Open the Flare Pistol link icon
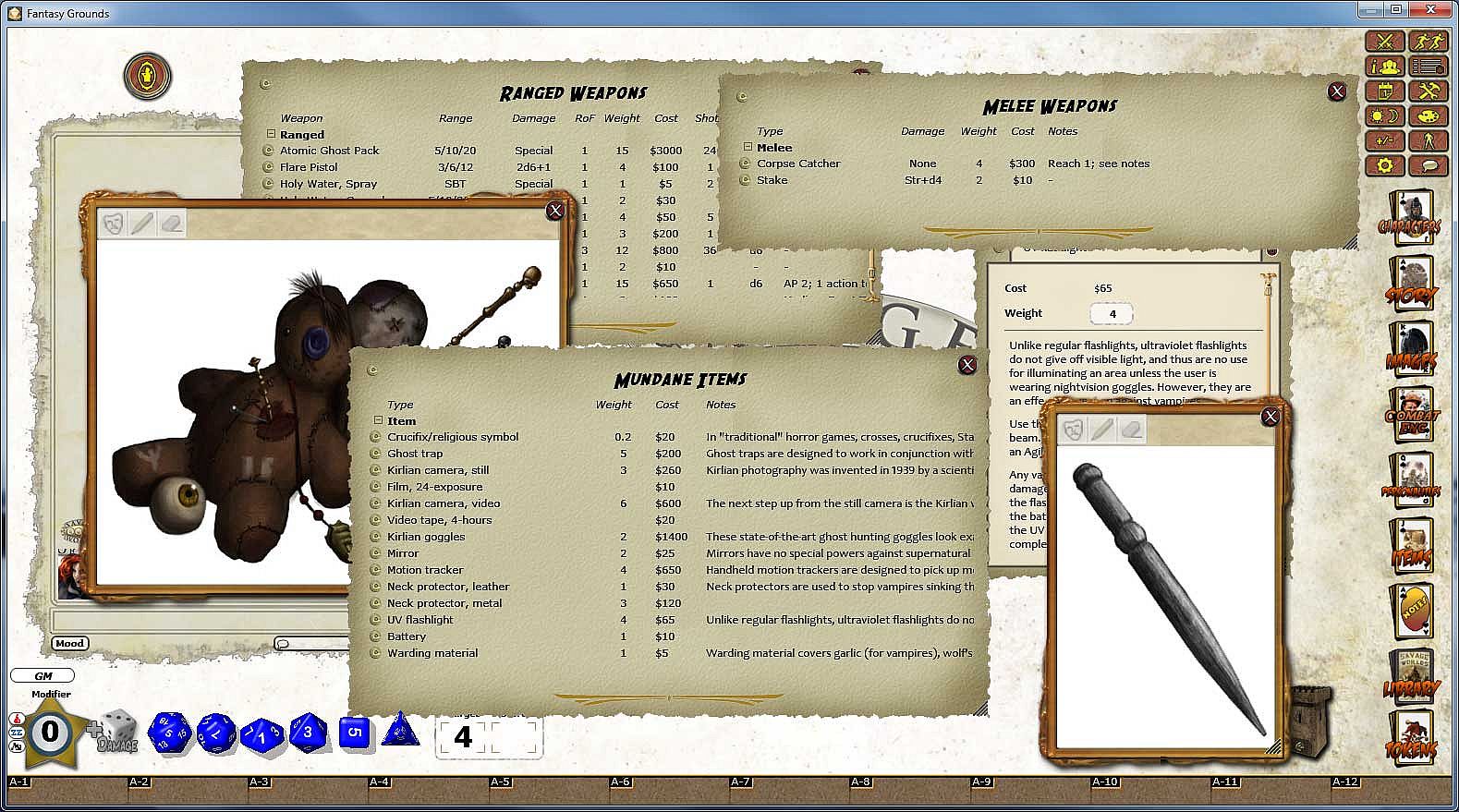Screen dimensions: 1459x812 269,167
